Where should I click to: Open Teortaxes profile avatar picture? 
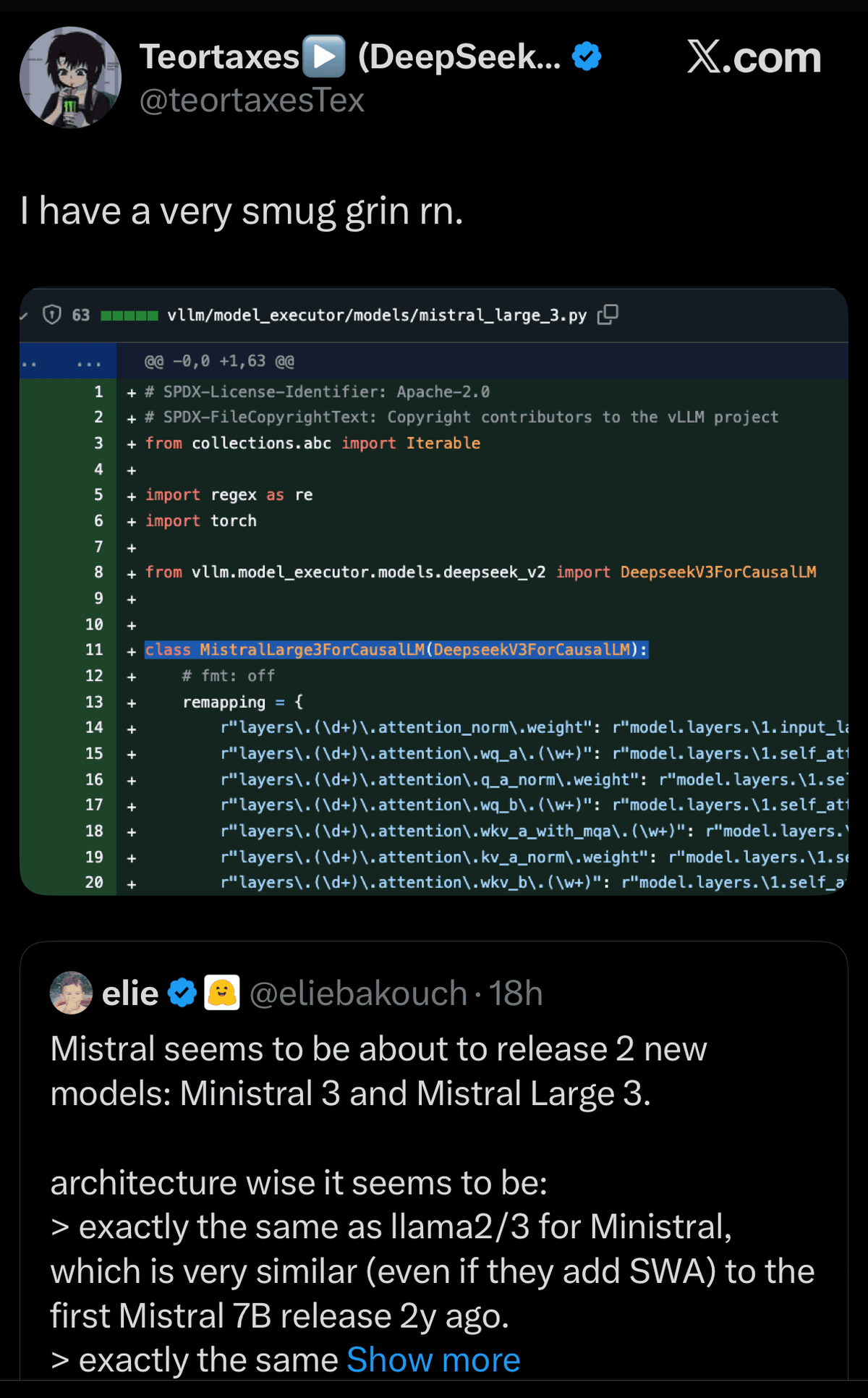click(70, 77)
